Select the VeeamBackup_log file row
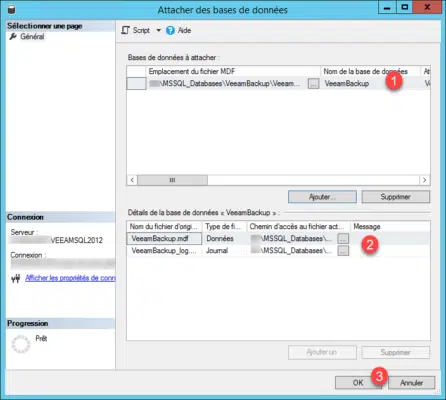The height and width of the screenshot is (400, 446). [x=278, y=251]
